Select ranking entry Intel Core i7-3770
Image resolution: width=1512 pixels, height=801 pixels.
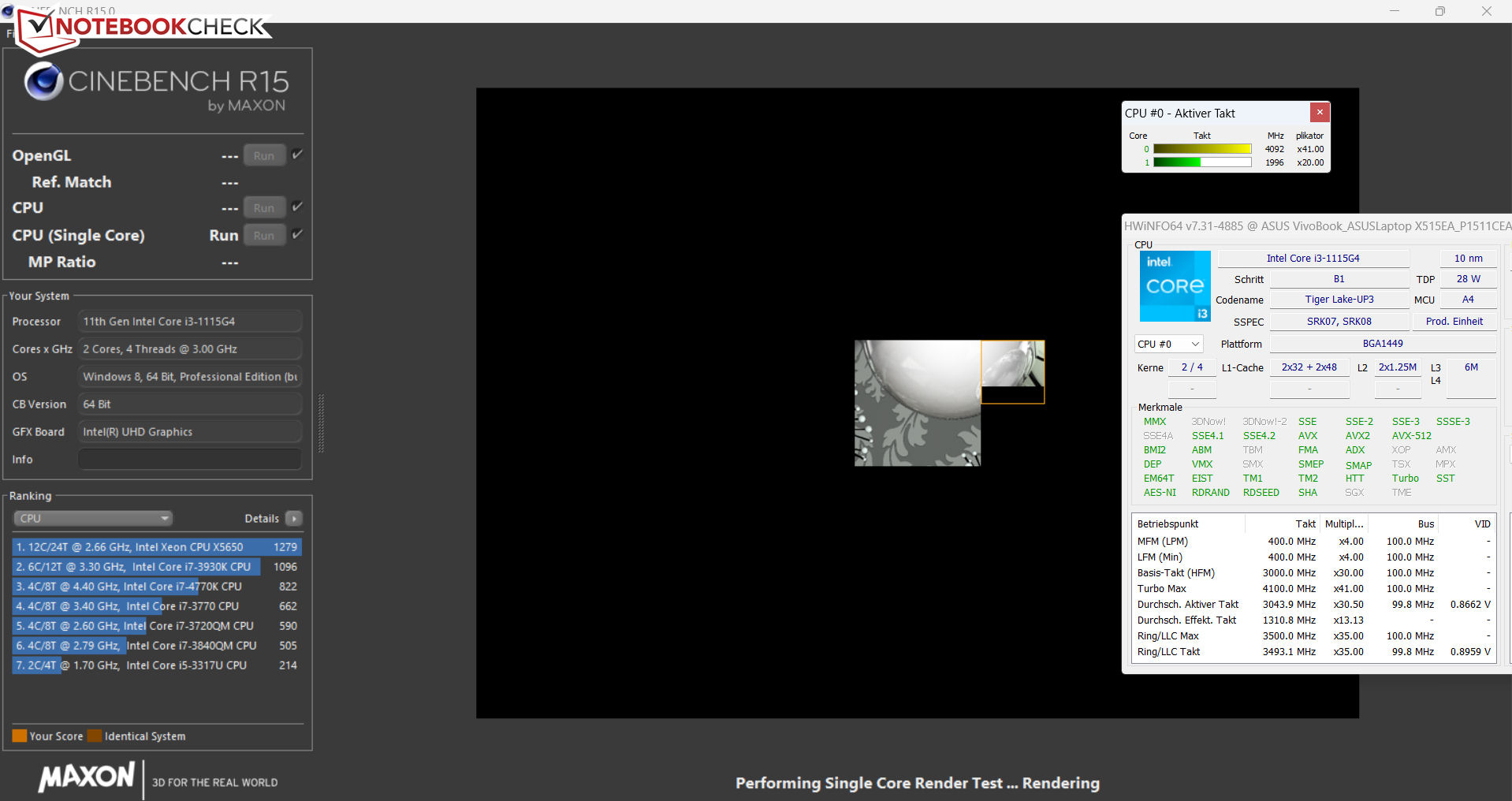[157, 605]
